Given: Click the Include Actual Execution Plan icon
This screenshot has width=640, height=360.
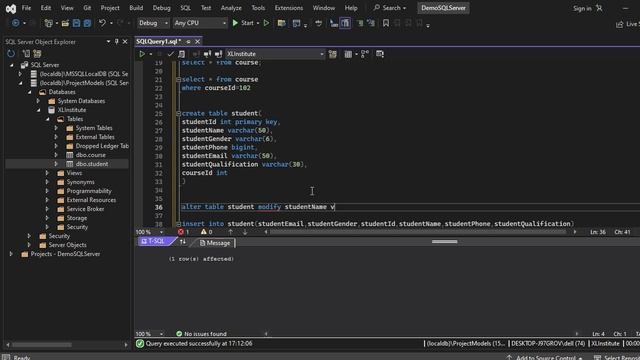Looking at the screenshot, I should click(x=365, y=54).
